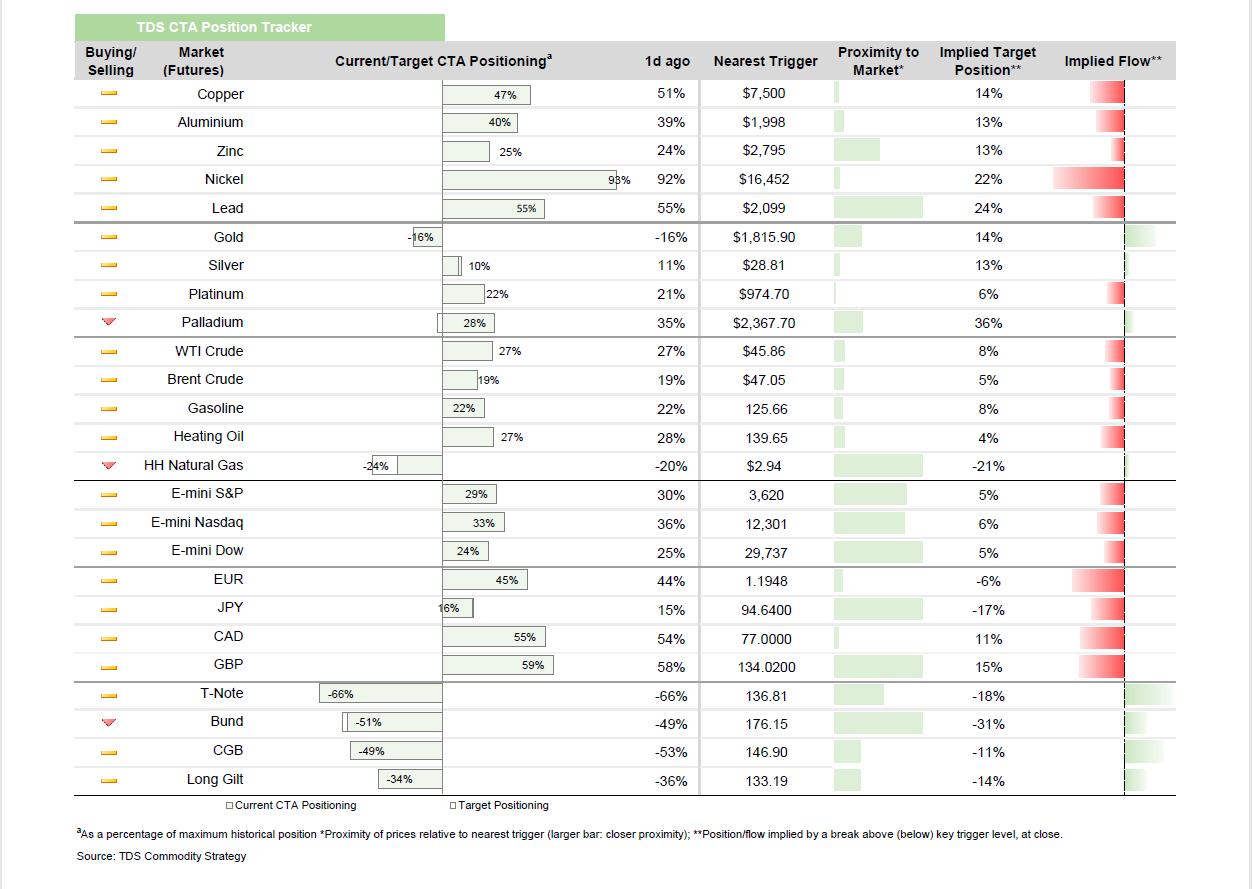
Task: Click the Nickel 93% positioning bar
Action: 529,180
